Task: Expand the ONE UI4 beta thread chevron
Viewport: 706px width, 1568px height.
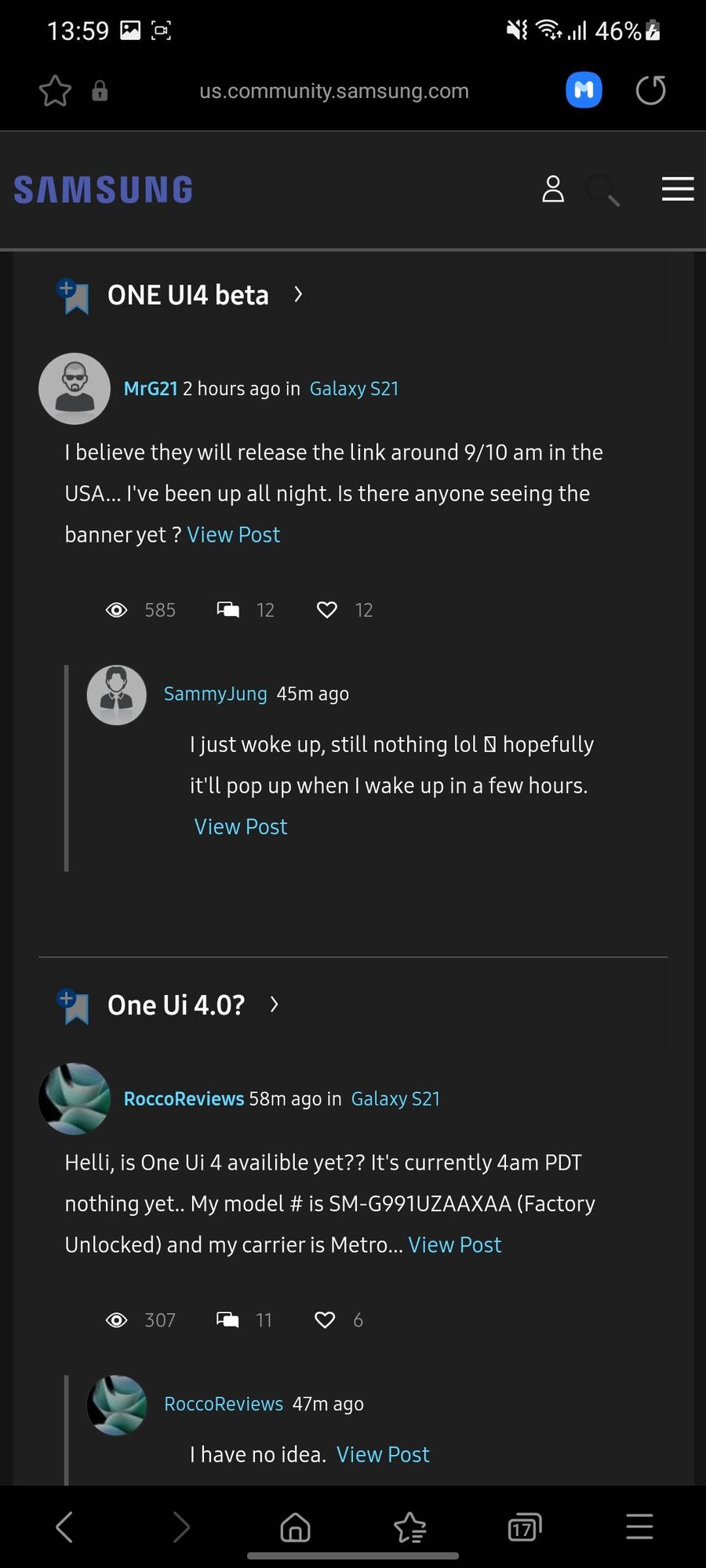Action: click(x=298, y=295)
